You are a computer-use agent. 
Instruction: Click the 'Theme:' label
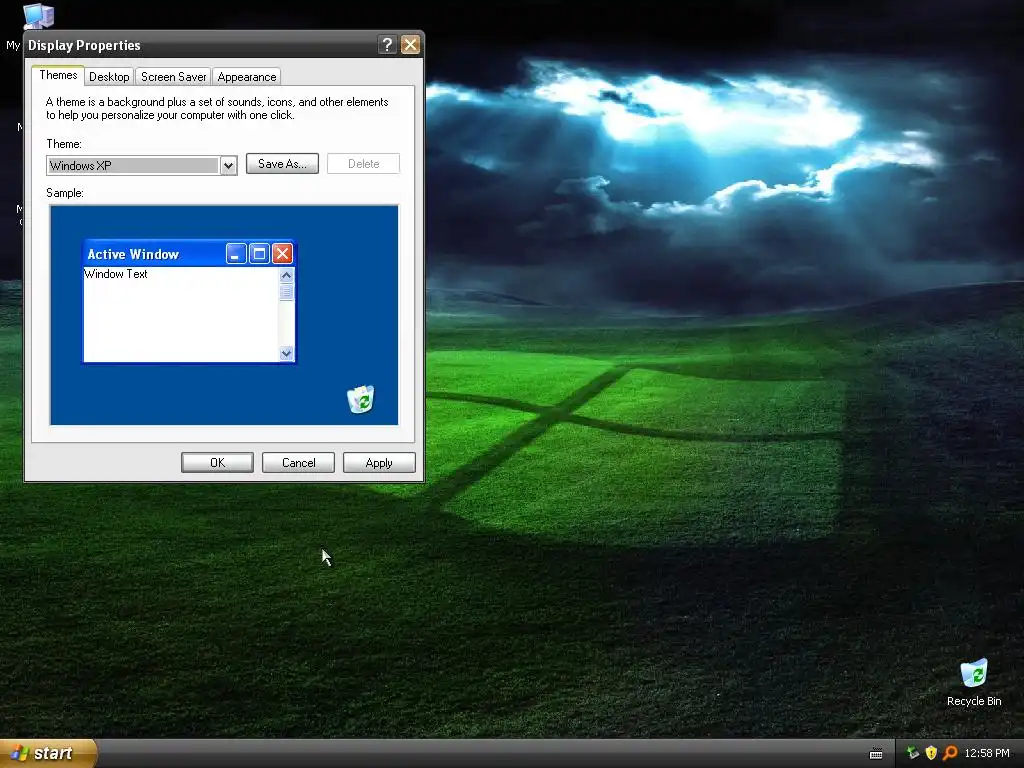64,144
